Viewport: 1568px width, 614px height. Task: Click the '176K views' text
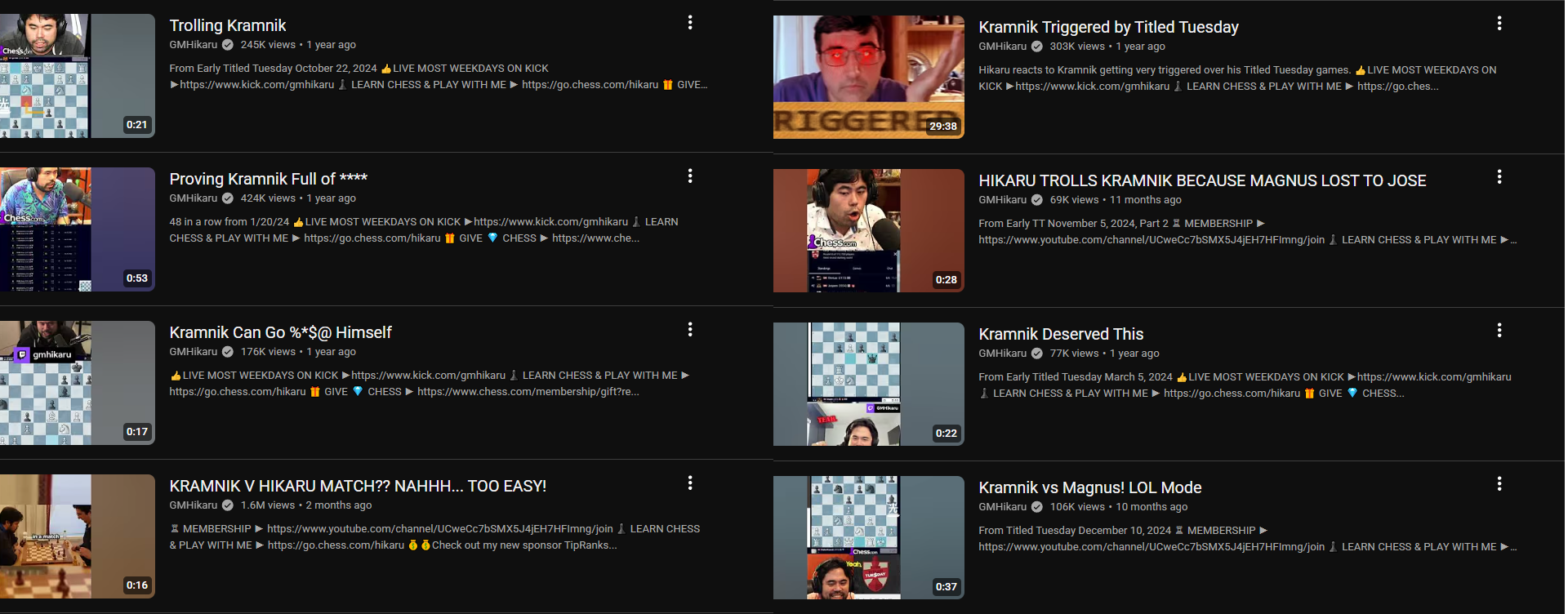click(x=268, y=352)
